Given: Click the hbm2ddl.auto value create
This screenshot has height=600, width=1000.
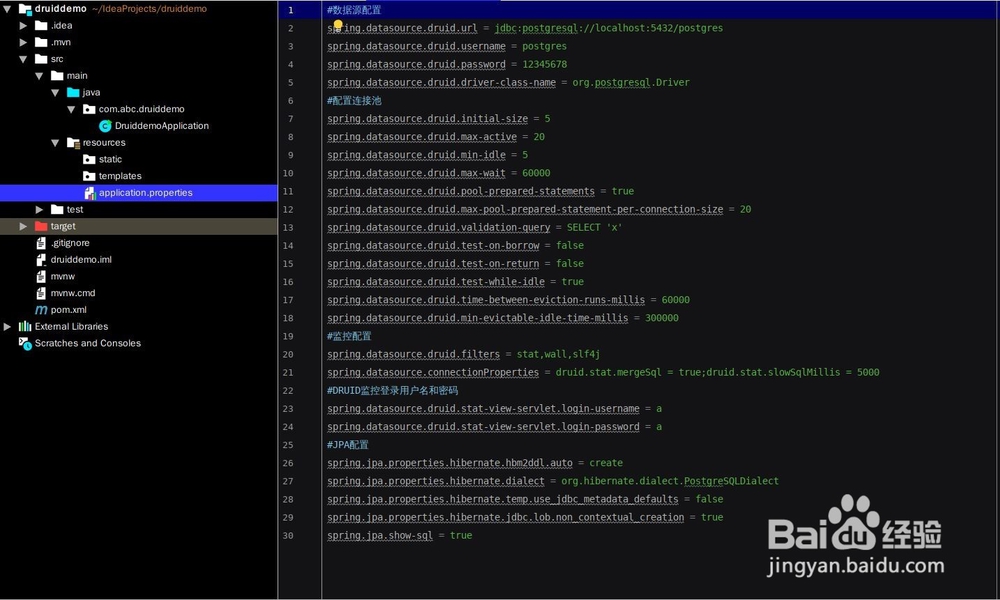Looking at the screenshot, I should point(606,463).
